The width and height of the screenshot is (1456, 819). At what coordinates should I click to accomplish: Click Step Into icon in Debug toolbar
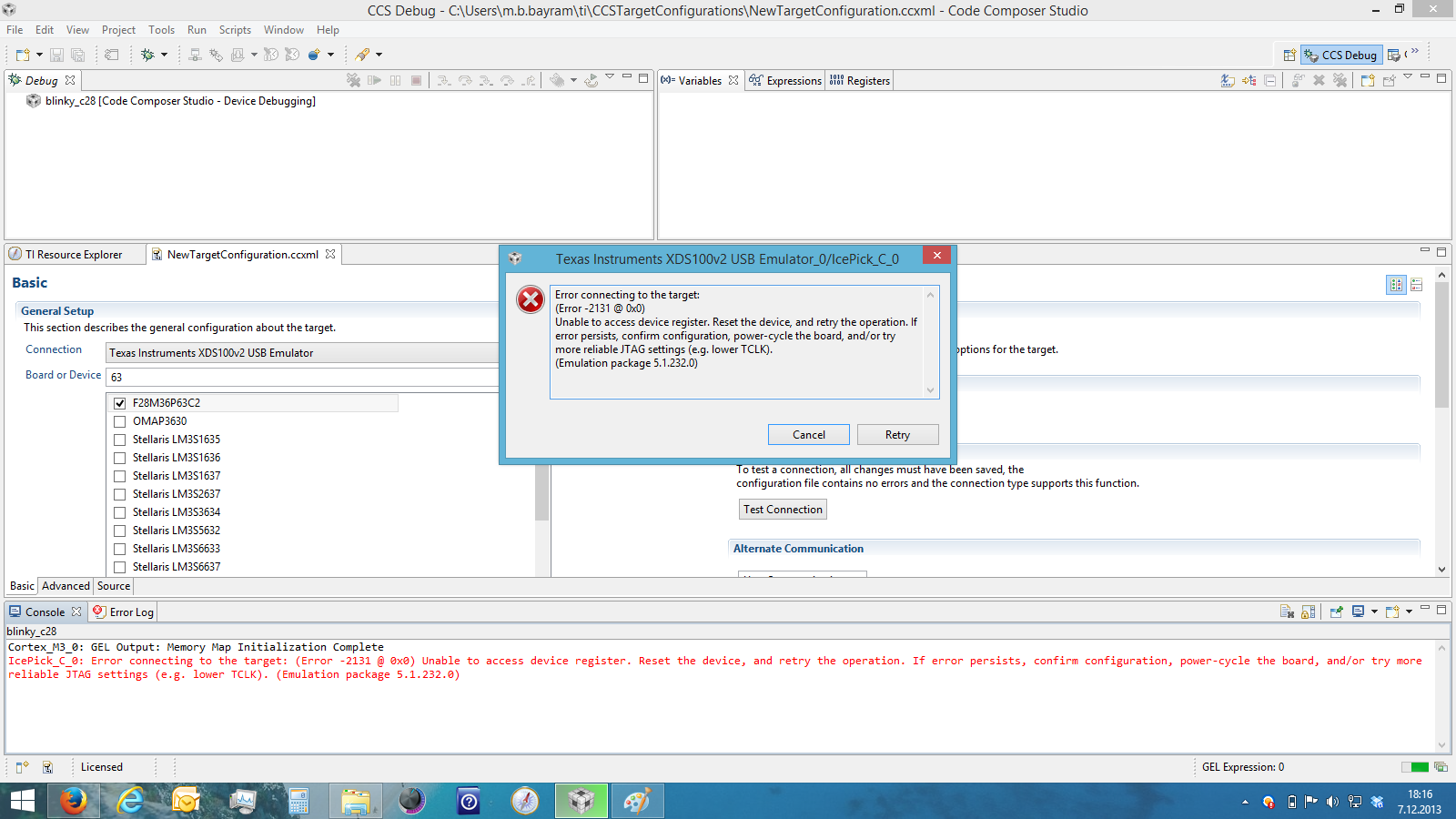443,80
